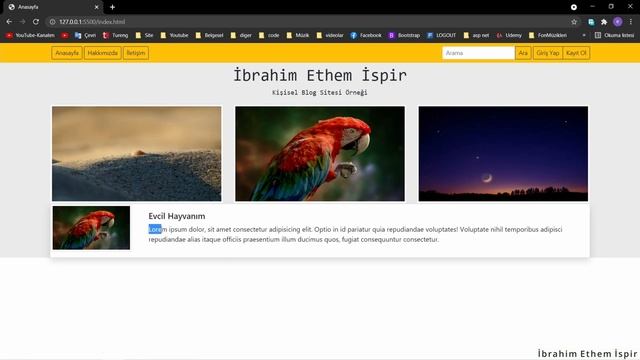Viewport: 640px width, 360px height.
Task: Click the Kişisel Blog Sitesi Örneği subtitle
Action: tap(320, 93)
